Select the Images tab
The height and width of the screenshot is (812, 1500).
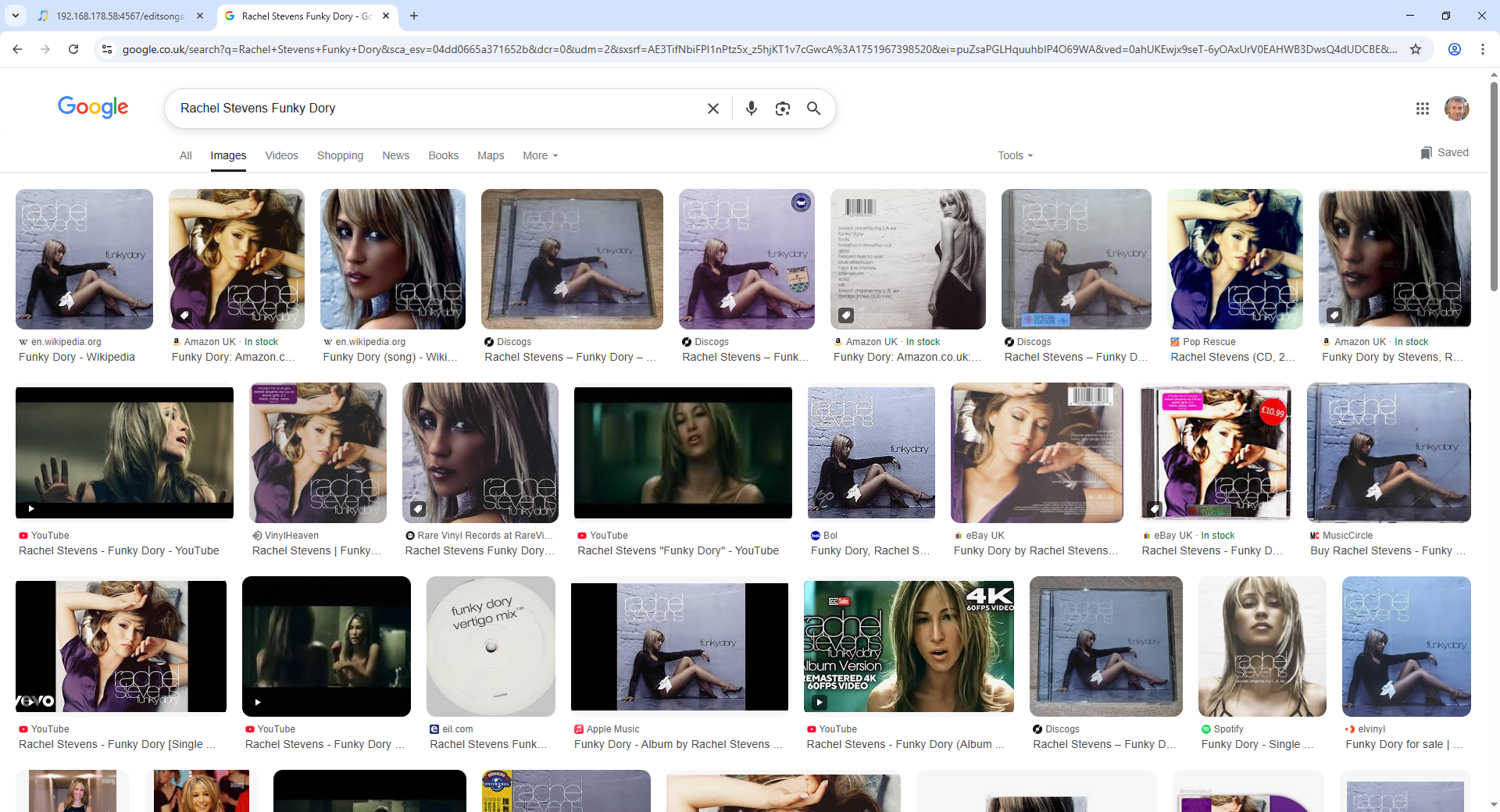point(228,155)
